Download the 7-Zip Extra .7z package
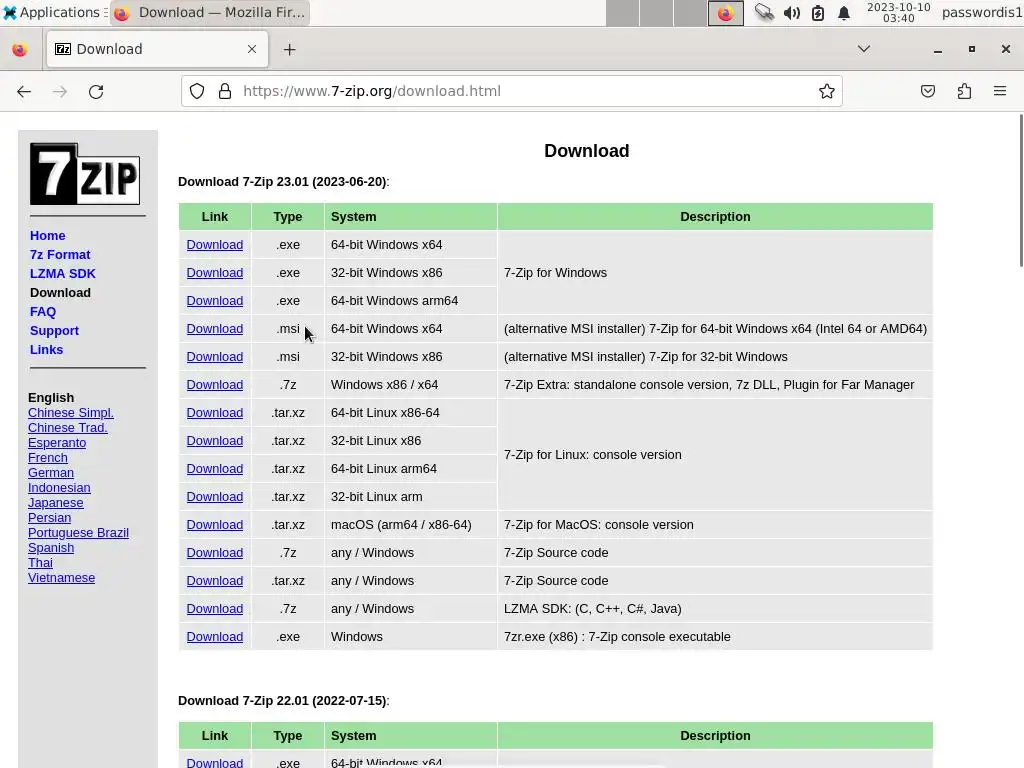The width and height of the screenshot is (1024, 768). click(x=215, y=385)
